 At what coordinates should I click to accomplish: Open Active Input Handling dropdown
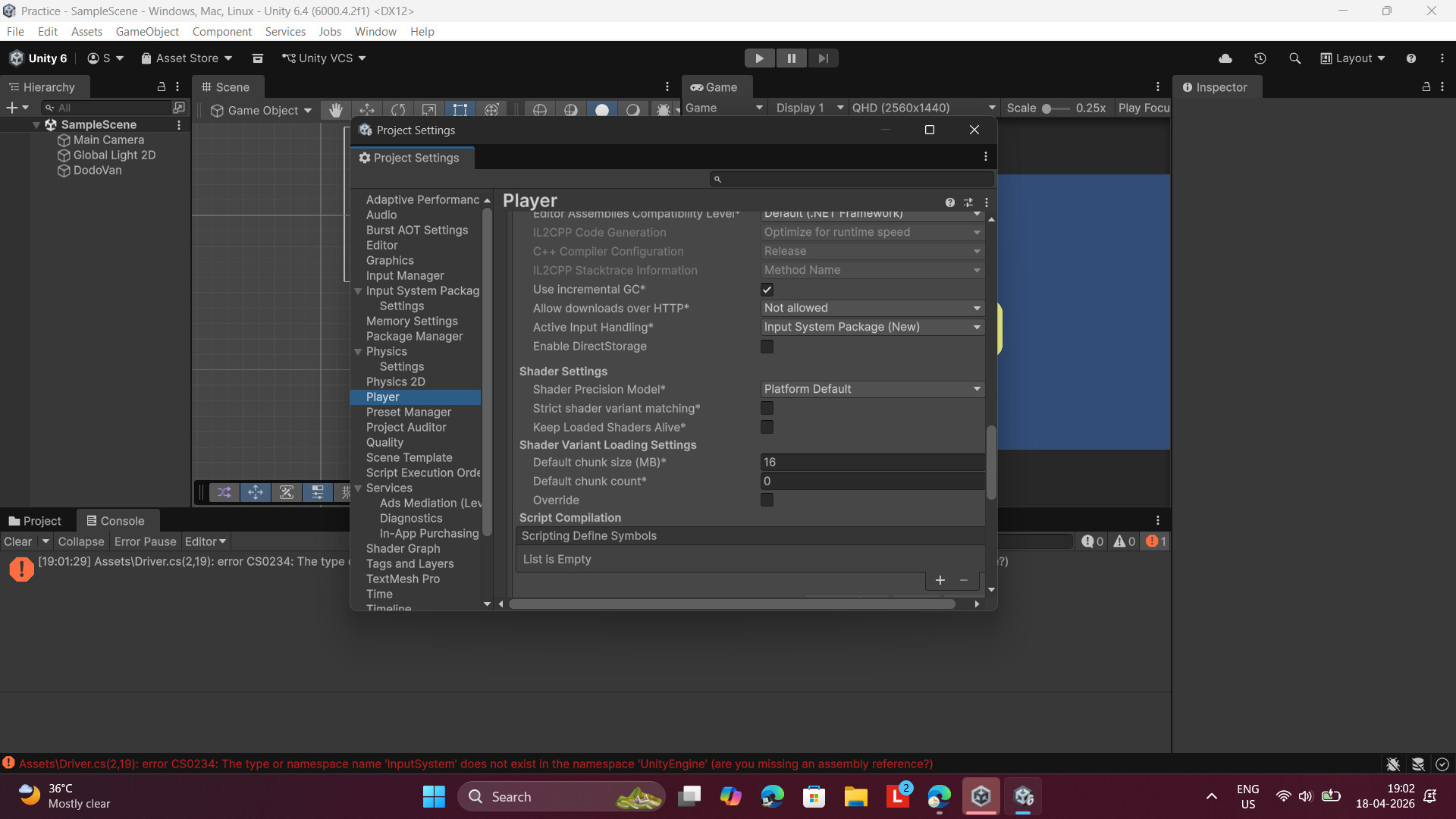(x=872, y=327)
